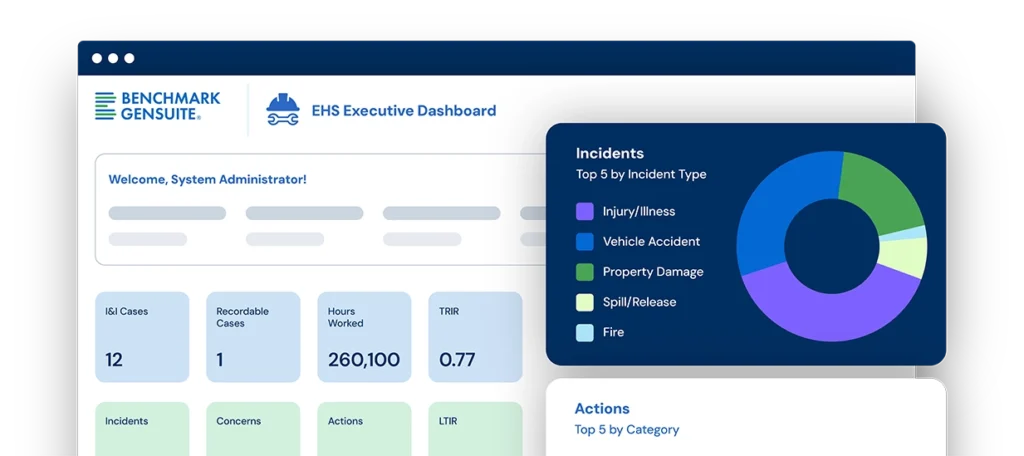
Task: Click the hard hat and wrench icon
Action: [283, 110]
